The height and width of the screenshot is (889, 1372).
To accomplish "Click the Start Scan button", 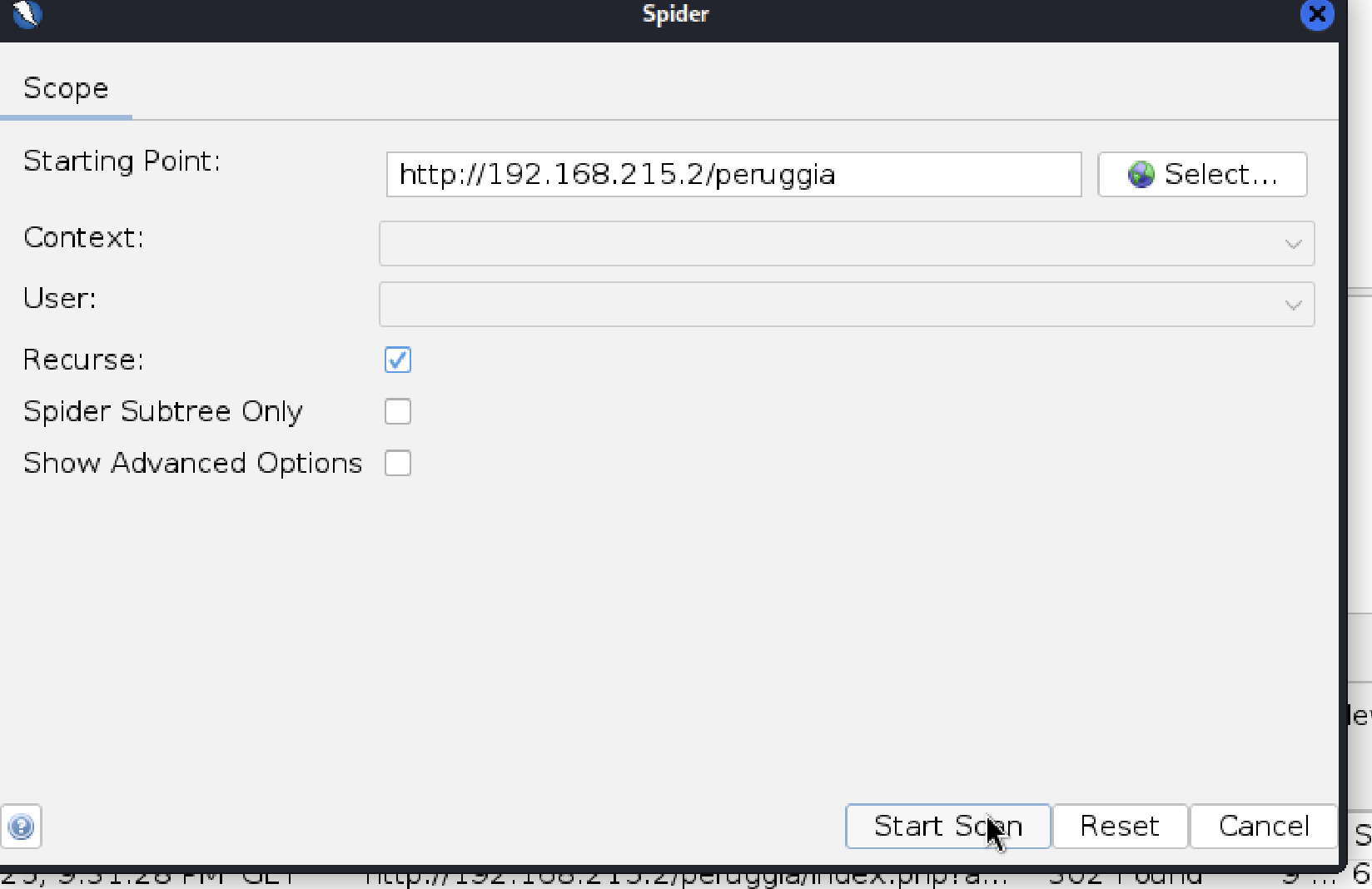I will tap(948, 827).
